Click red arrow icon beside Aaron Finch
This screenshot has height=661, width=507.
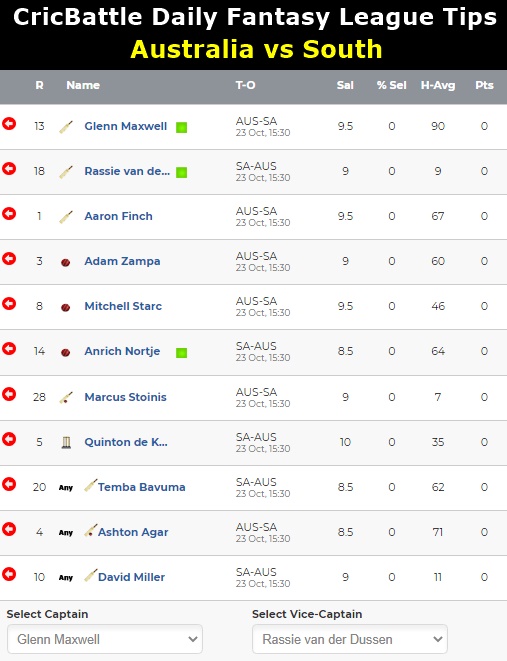[9, 214]
